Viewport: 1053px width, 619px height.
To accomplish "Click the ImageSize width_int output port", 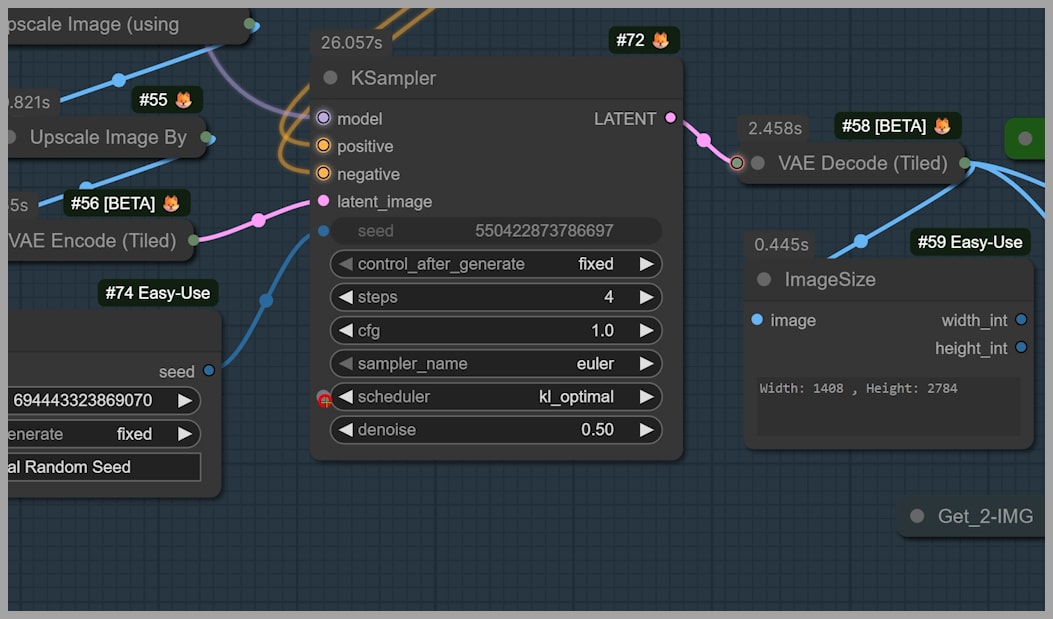I will click(1020, 320).
